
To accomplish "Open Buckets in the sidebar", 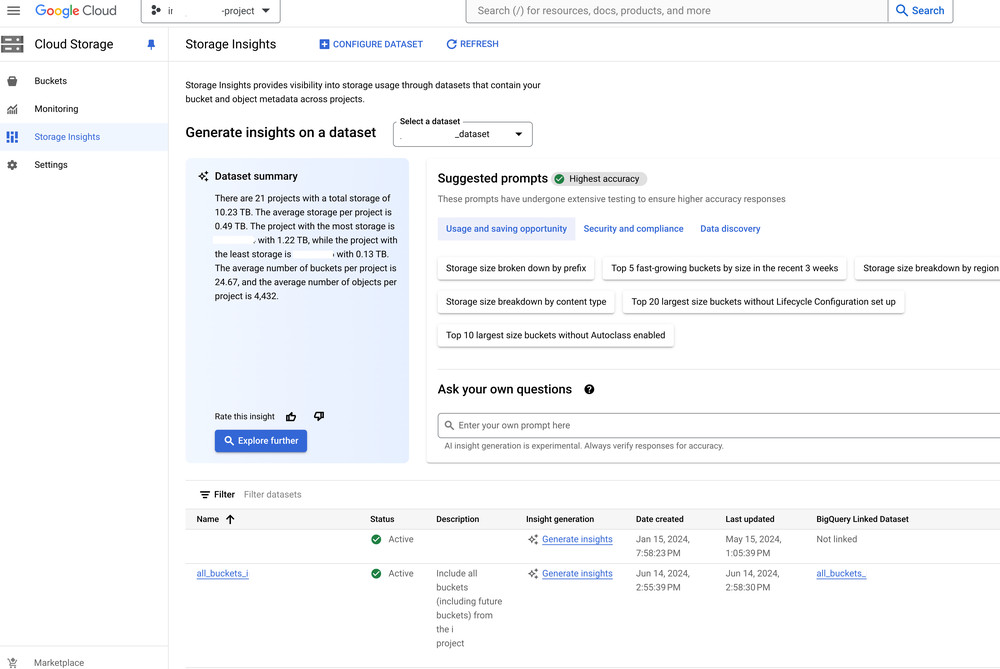I will [x=51, y=81].
